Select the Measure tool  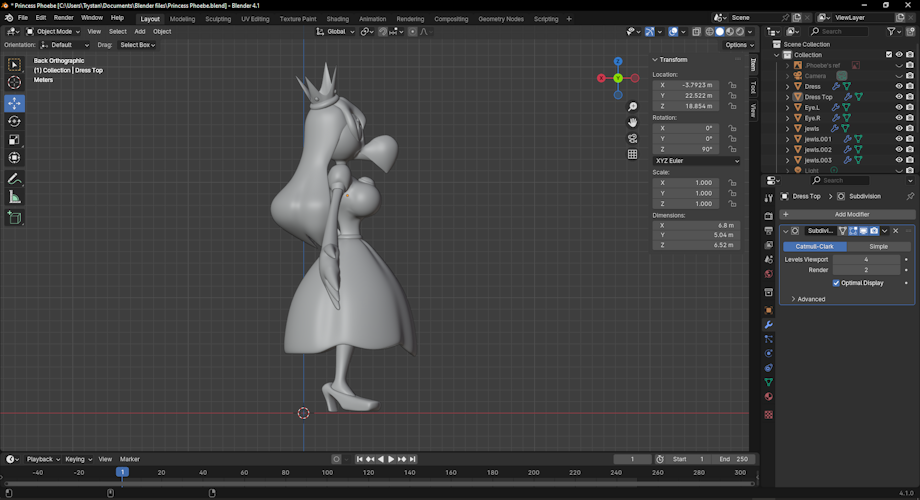[x=15, y=197]
